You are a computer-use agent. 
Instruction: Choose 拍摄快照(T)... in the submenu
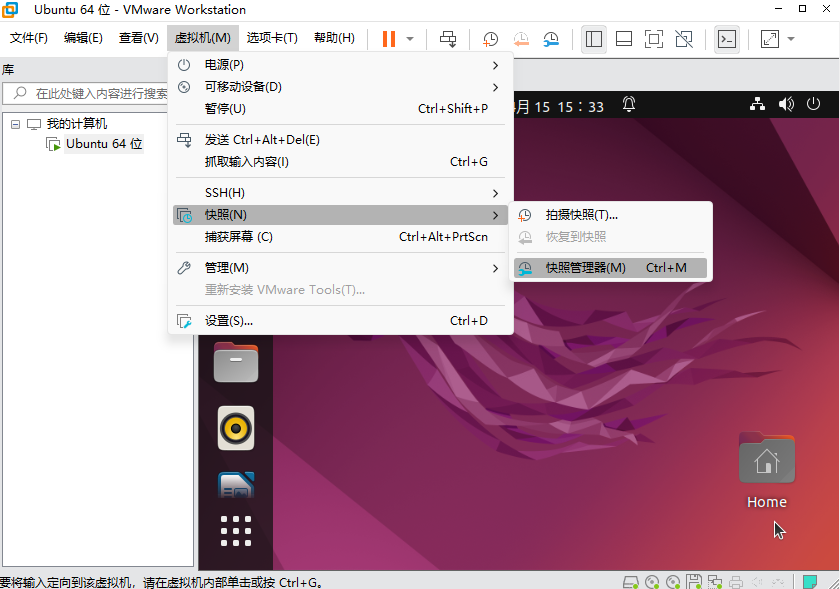[x=610, y=215]
